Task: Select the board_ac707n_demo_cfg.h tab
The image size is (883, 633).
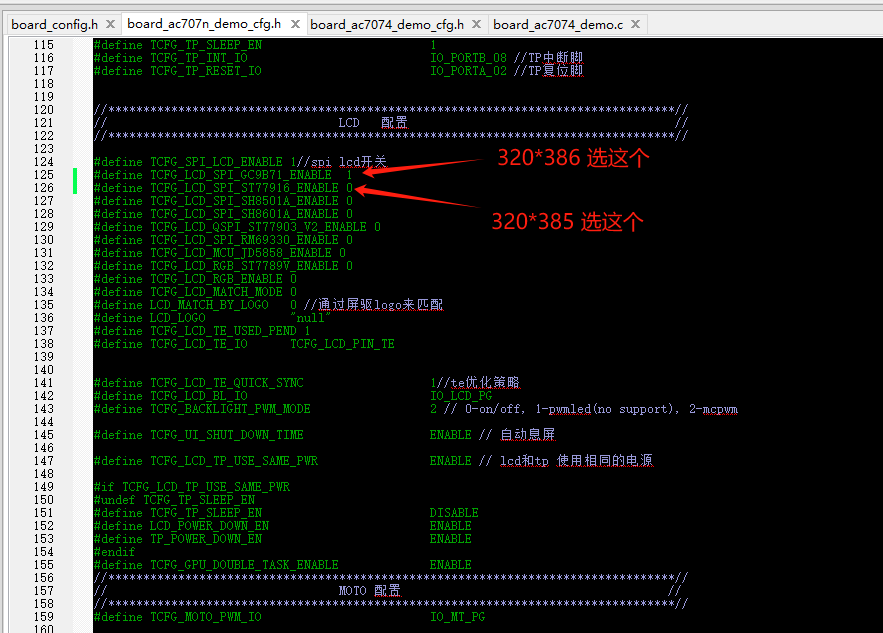Action: (x=204, y=24)
